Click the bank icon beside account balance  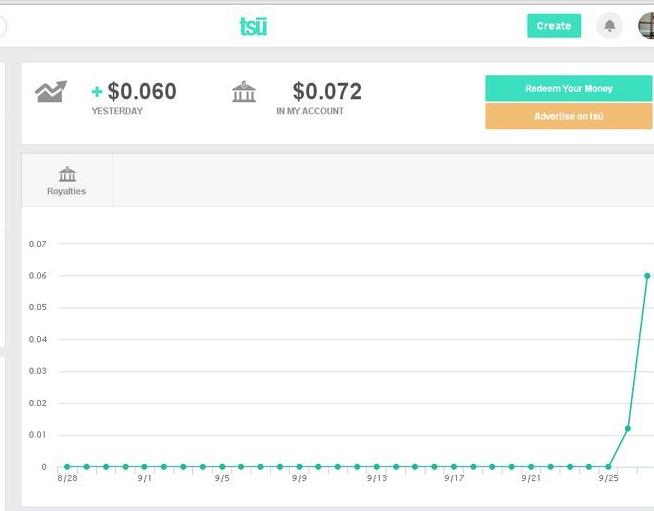point(243,92)
